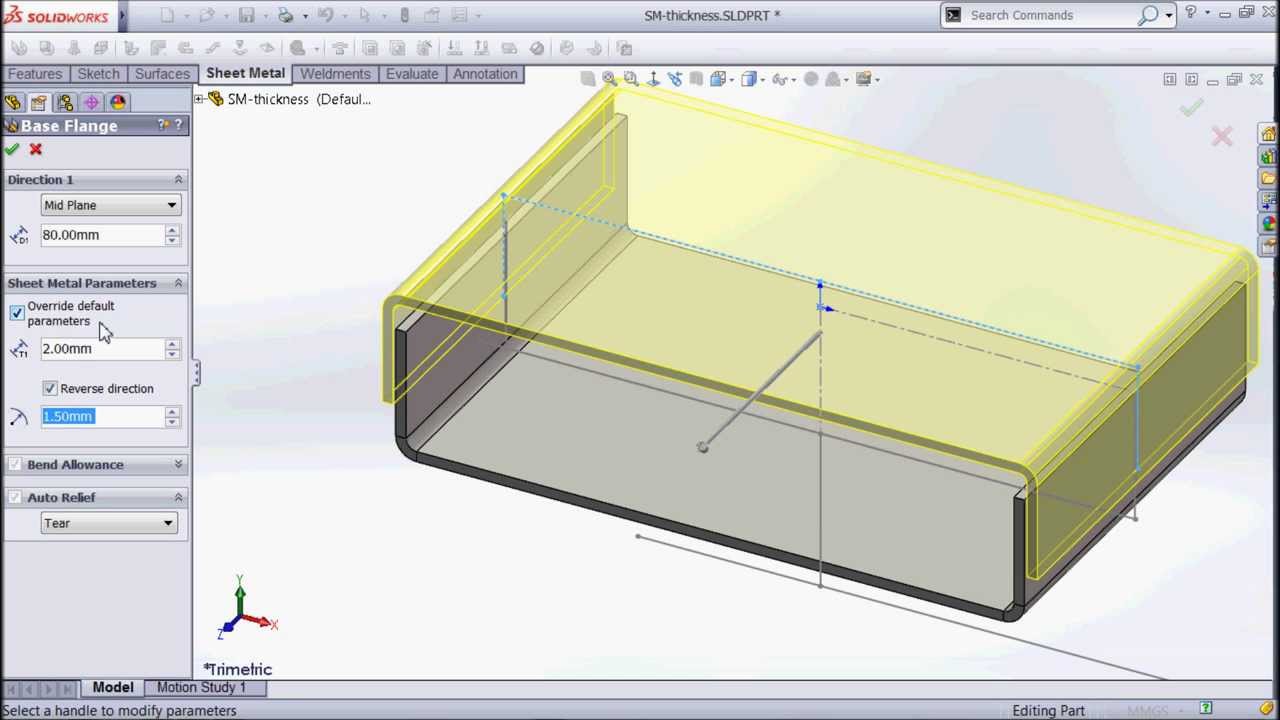Image resolution: width=1280 pixels, height=720 pixels.
Task: Expand the SM-thickness tree node
Action: pos(199,99)
